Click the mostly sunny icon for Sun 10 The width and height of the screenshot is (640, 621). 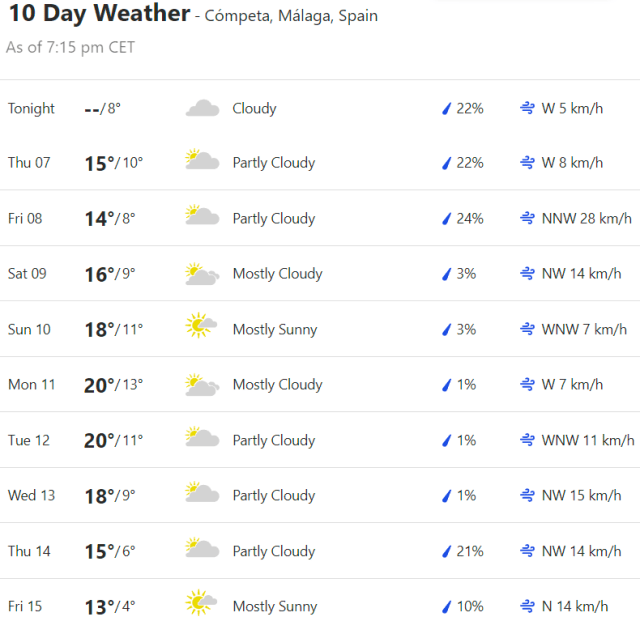[202, 329]
